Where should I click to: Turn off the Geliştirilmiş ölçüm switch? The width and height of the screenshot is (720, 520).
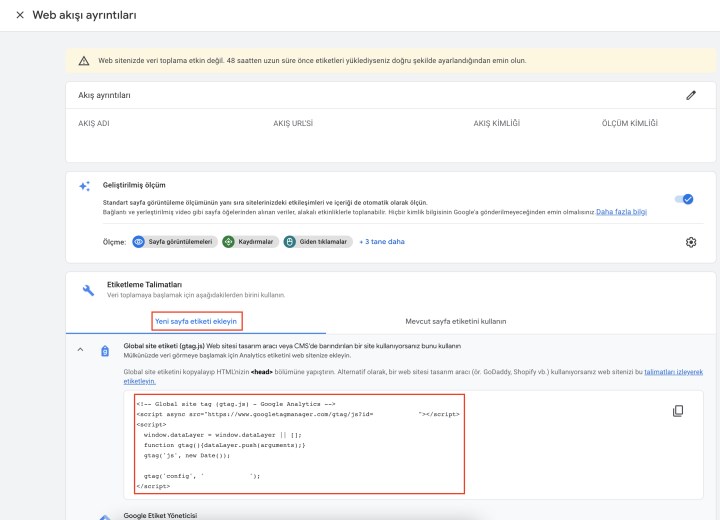pos(684,199)
